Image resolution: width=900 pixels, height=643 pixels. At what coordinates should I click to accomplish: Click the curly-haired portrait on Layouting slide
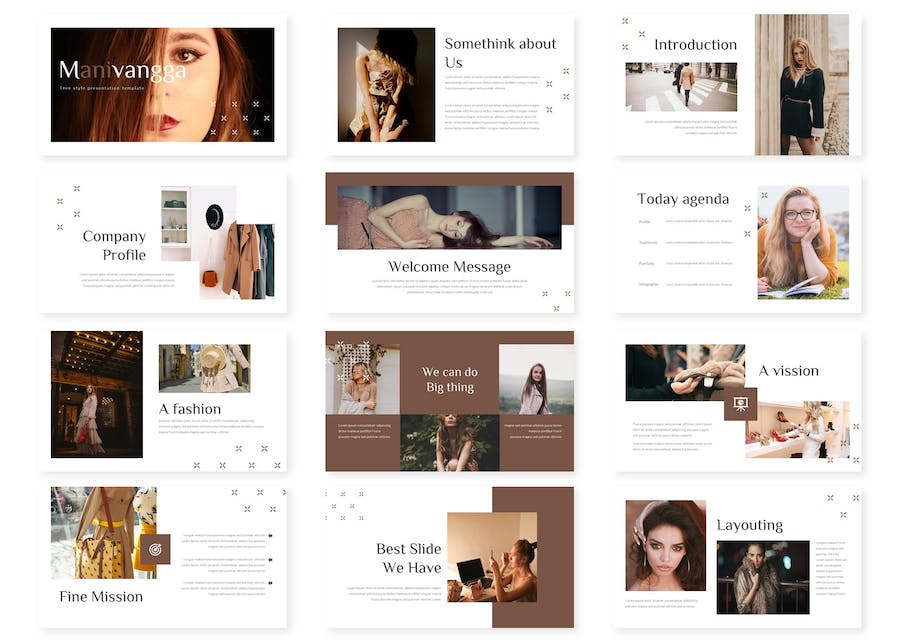click(666, 545)
